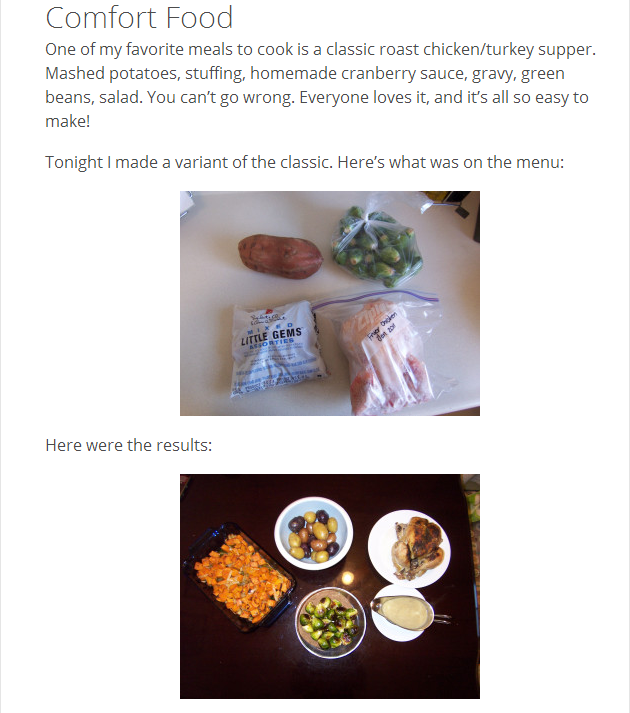Open the cooked meal results photo
The image size is (630, 713).
coord(330,586)
